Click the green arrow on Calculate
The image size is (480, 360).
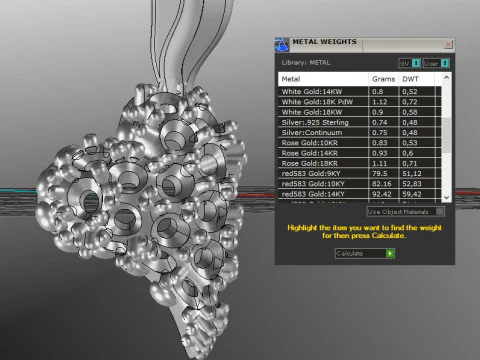click(x=390, y=253)
